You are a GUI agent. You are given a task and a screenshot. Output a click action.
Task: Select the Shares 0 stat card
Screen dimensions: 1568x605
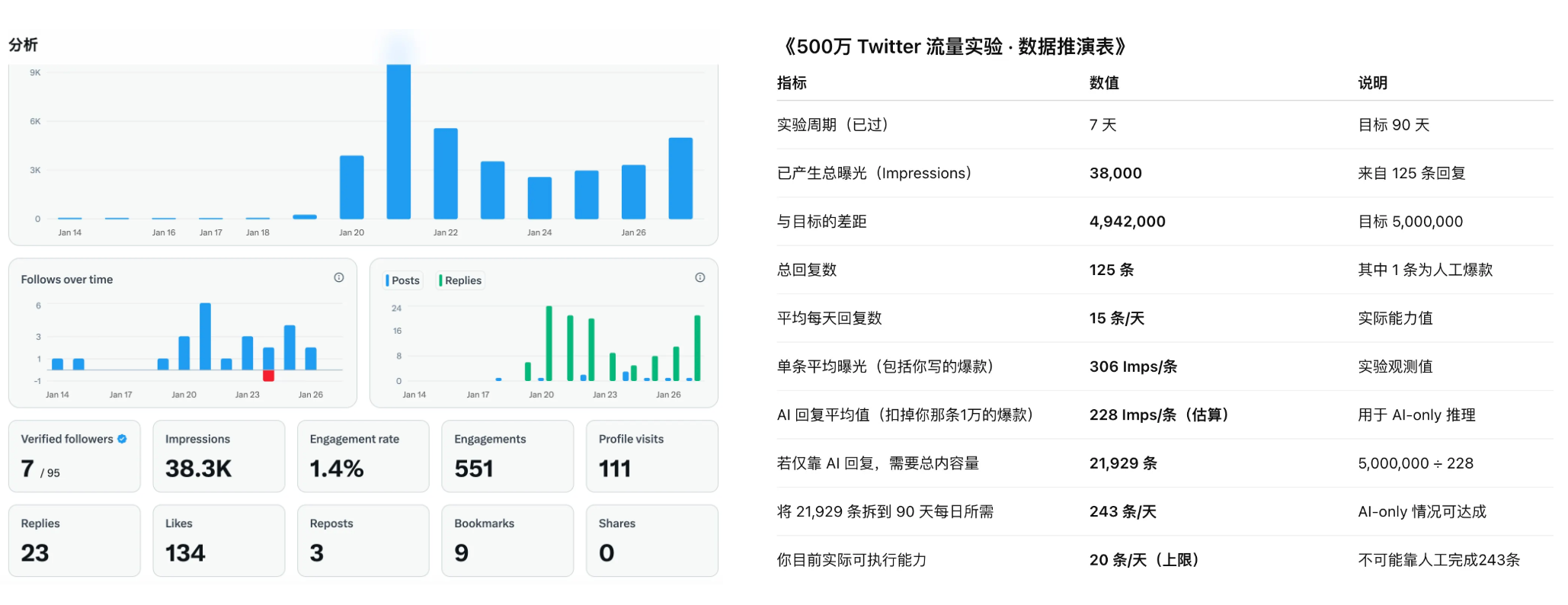651,540
